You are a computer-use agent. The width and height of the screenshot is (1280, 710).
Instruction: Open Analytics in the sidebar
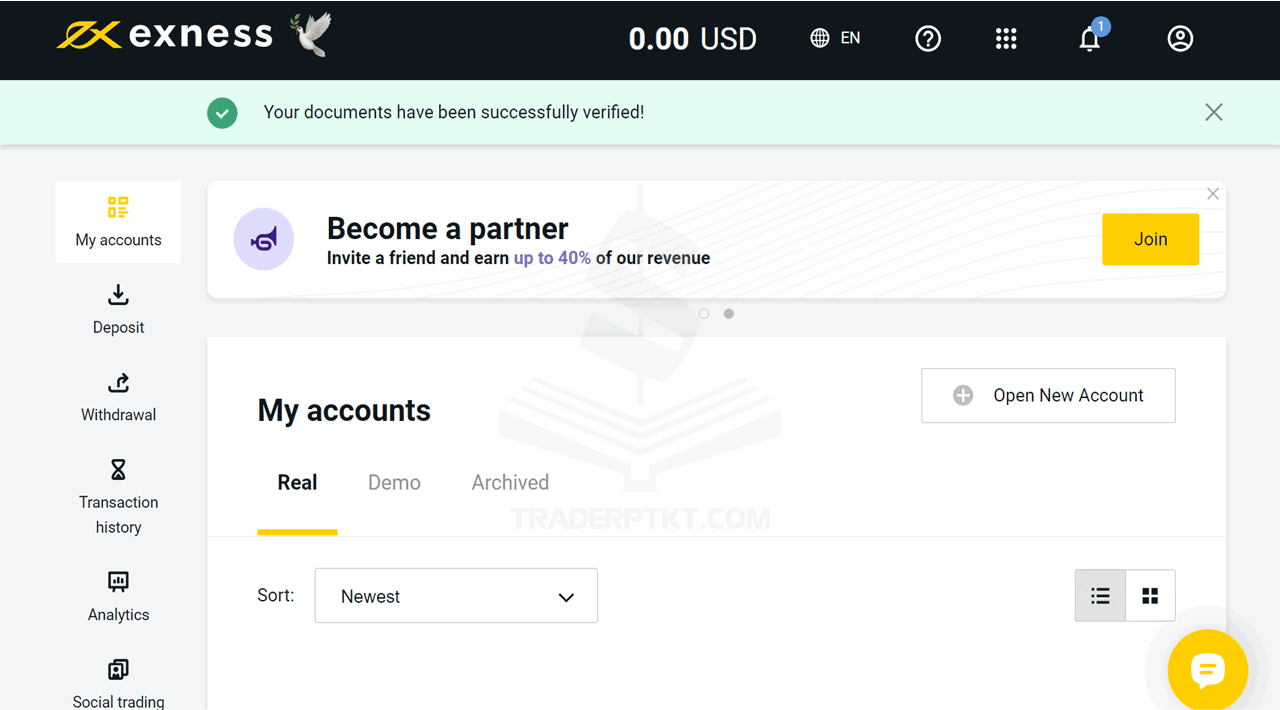[118, 597]
